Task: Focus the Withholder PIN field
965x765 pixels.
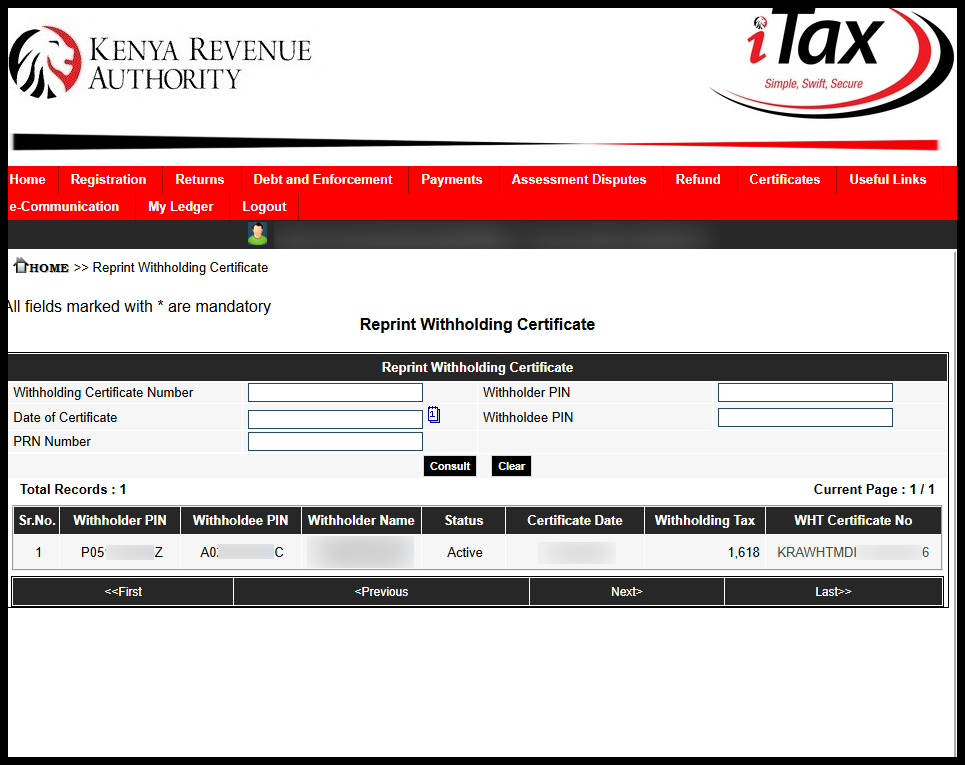Action: click(x=805, y=393)
